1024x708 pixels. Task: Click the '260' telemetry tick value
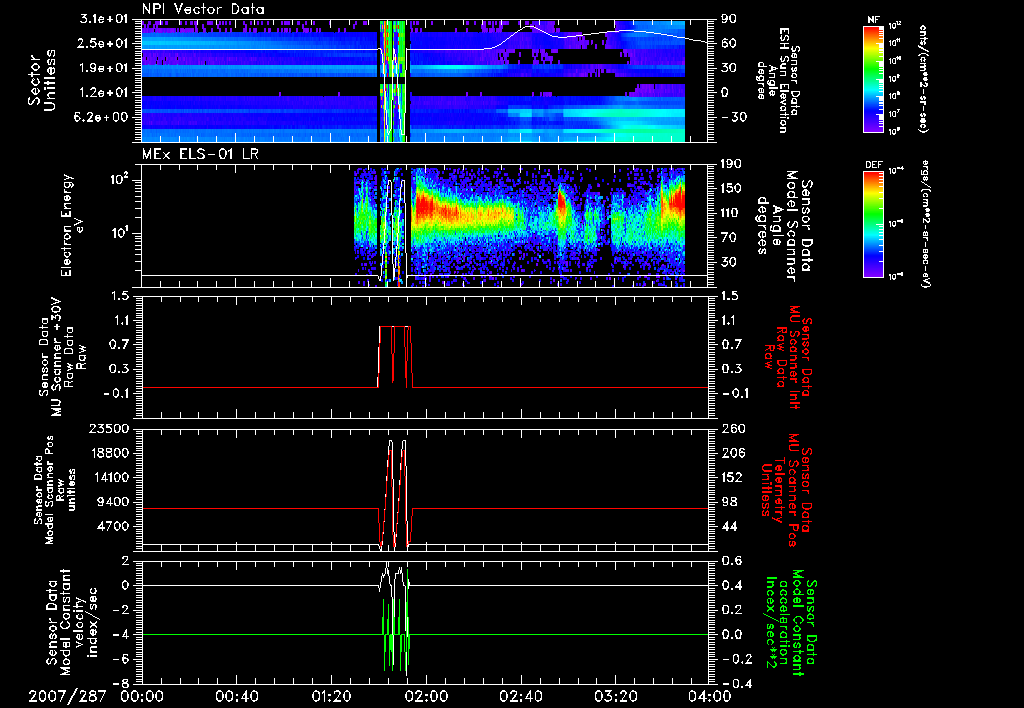731,428
